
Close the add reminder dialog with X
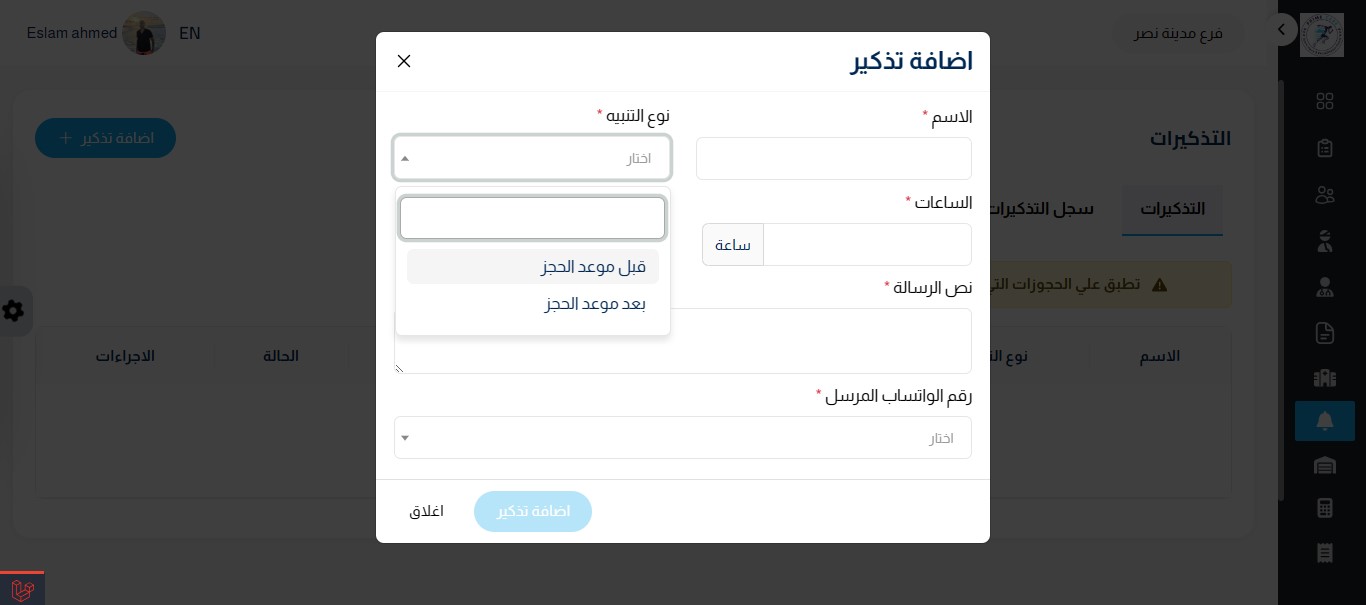click(x=404, y=61)
